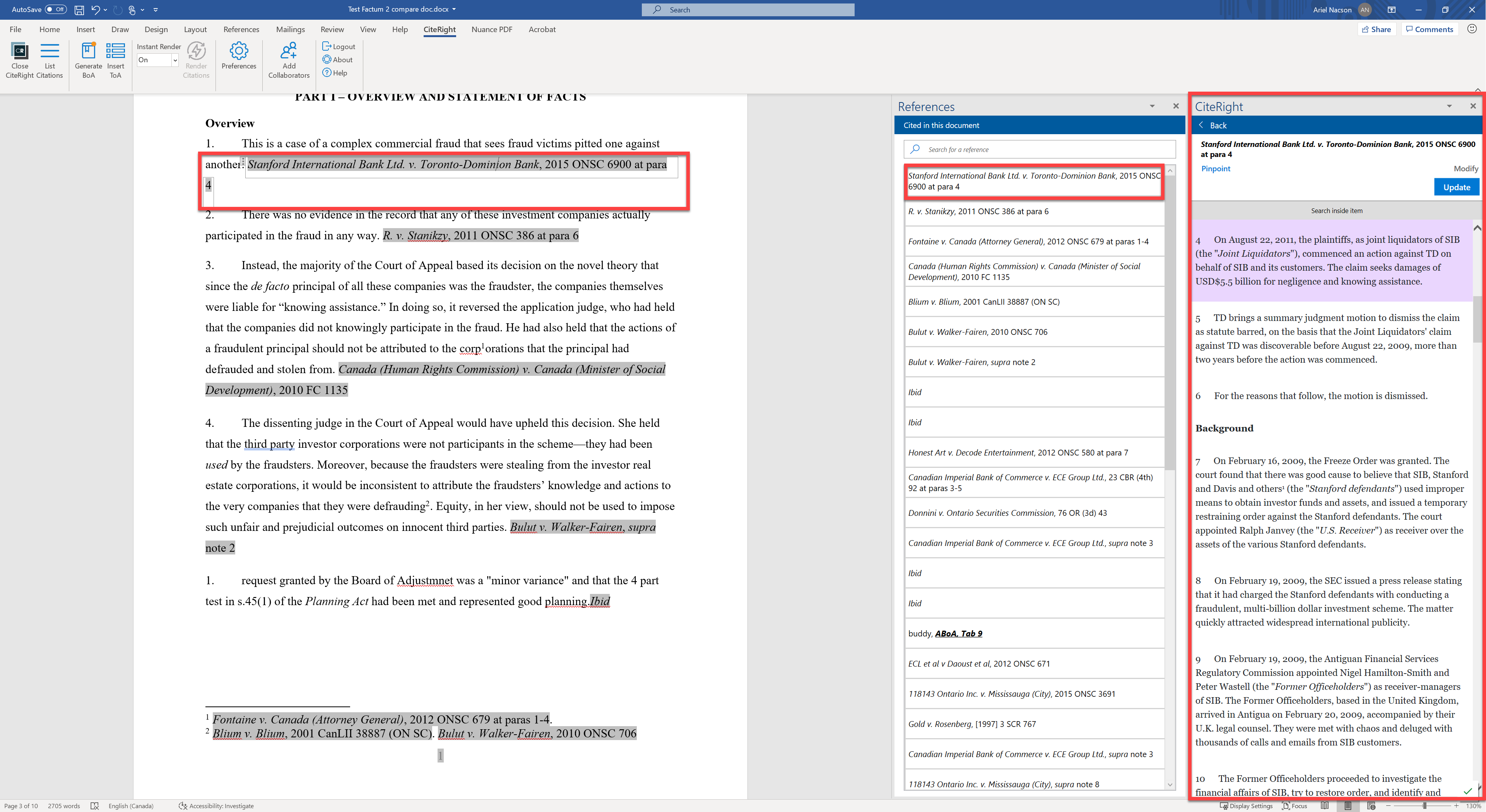Click Search inside item bar
Viewport: 1486px width, 812px height.
1336,210
